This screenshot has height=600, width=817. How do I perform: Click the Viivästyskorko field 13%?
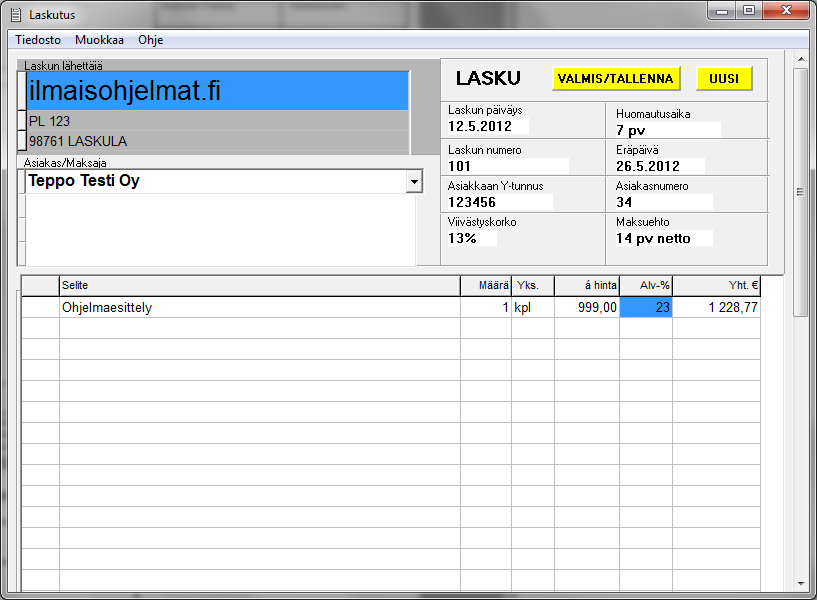472,238
